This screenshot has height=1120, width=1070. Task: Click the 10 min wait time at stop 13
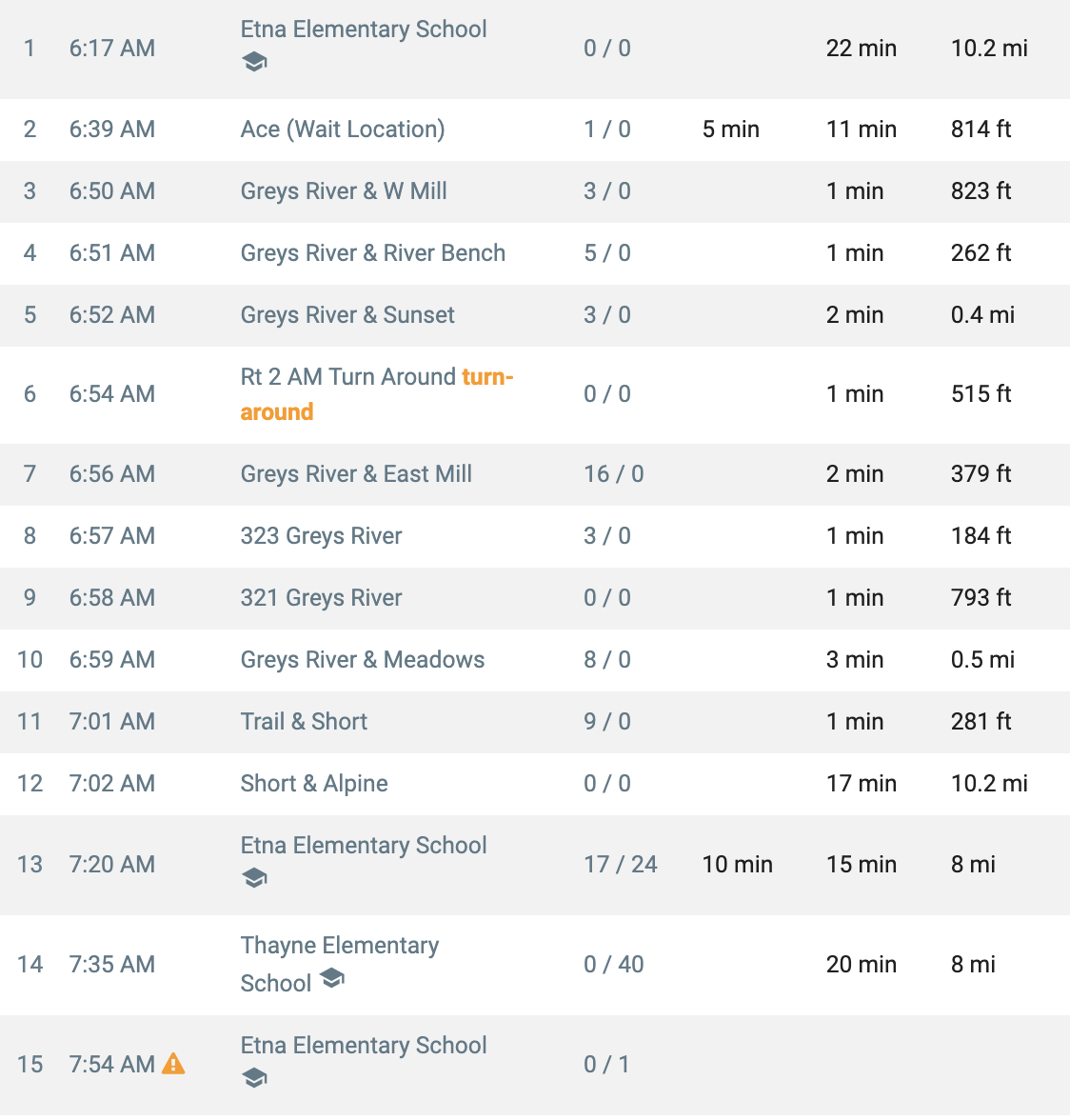(x=738, y=865)
